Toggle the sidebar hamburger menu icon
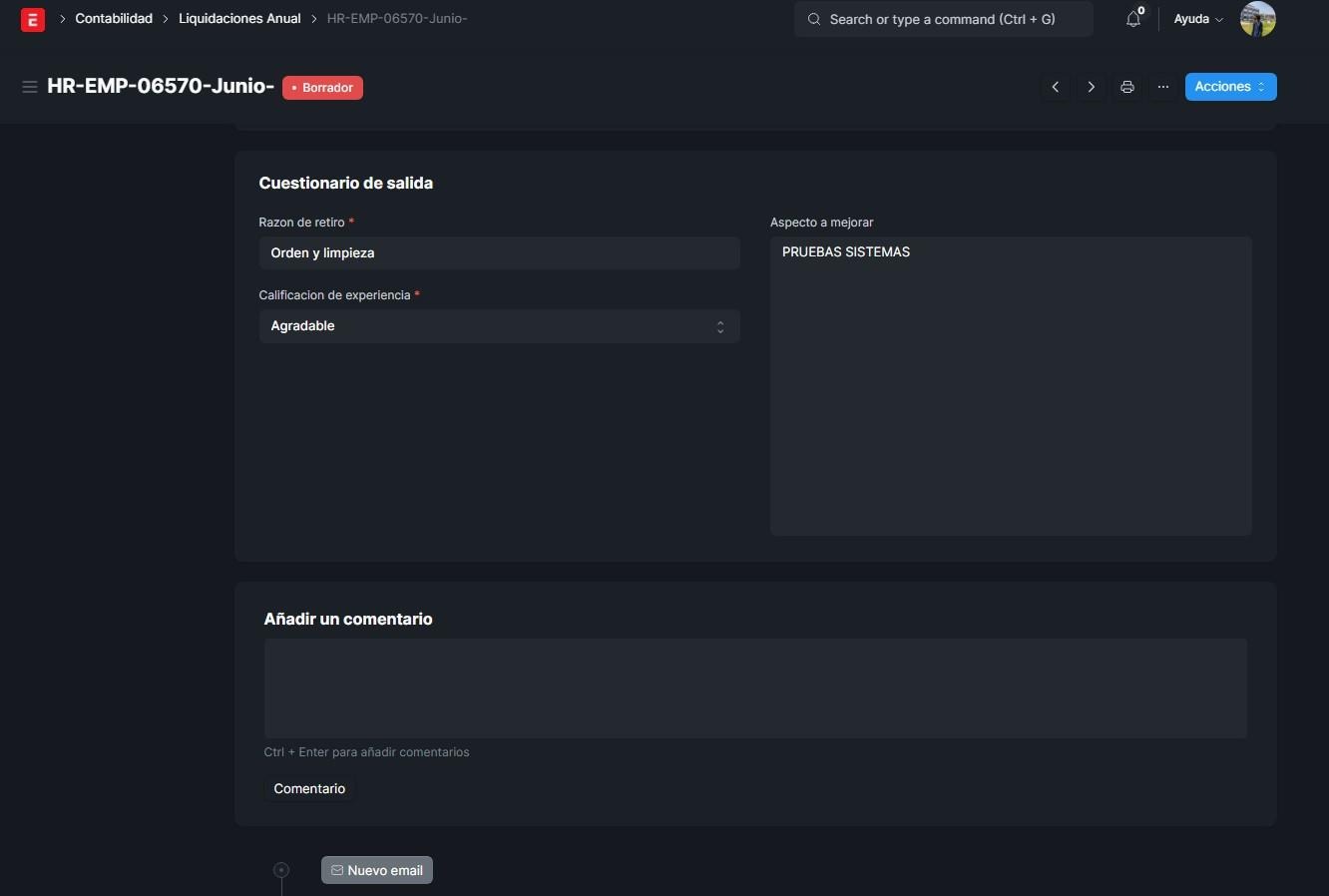Screen dimensions: 1329x896 click(x=30, y=87)
